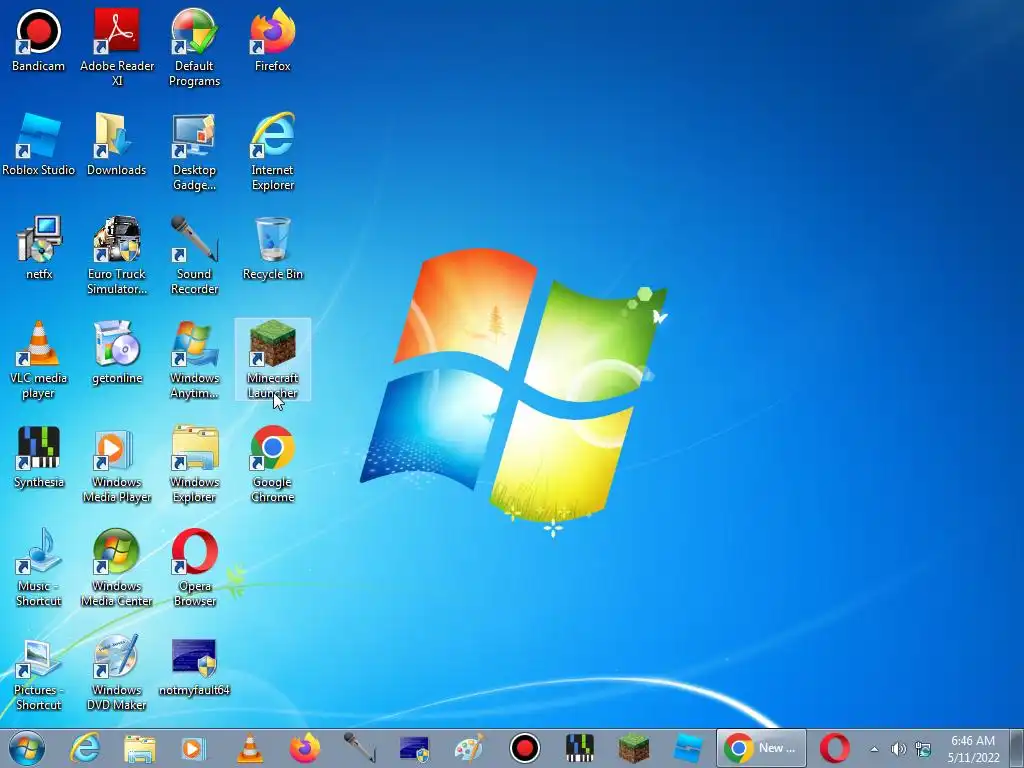Select the Minecraft Launcher desktop icon
Screen dimensions: 1024x768
click(272, 359)
